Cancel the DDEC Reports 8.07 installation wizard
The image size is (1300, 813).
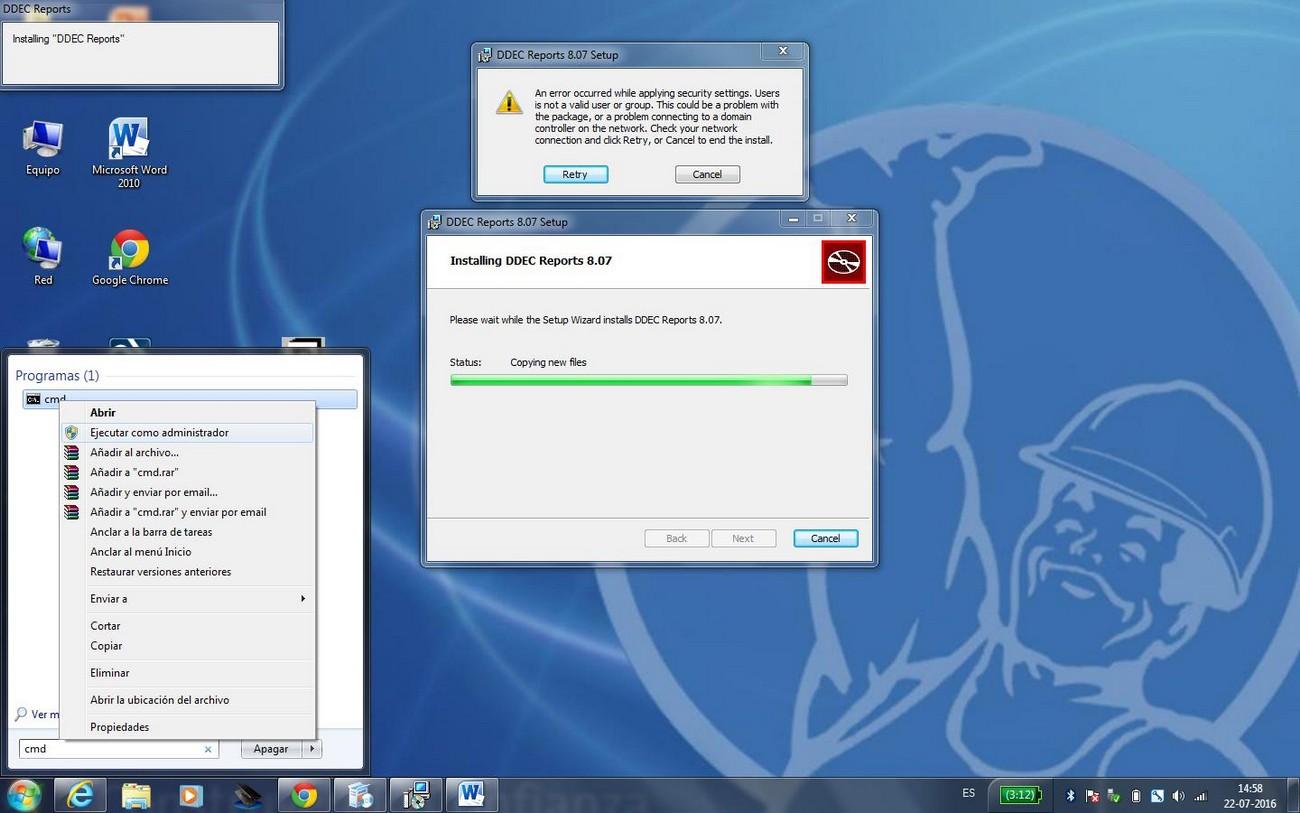click(825, 538)
